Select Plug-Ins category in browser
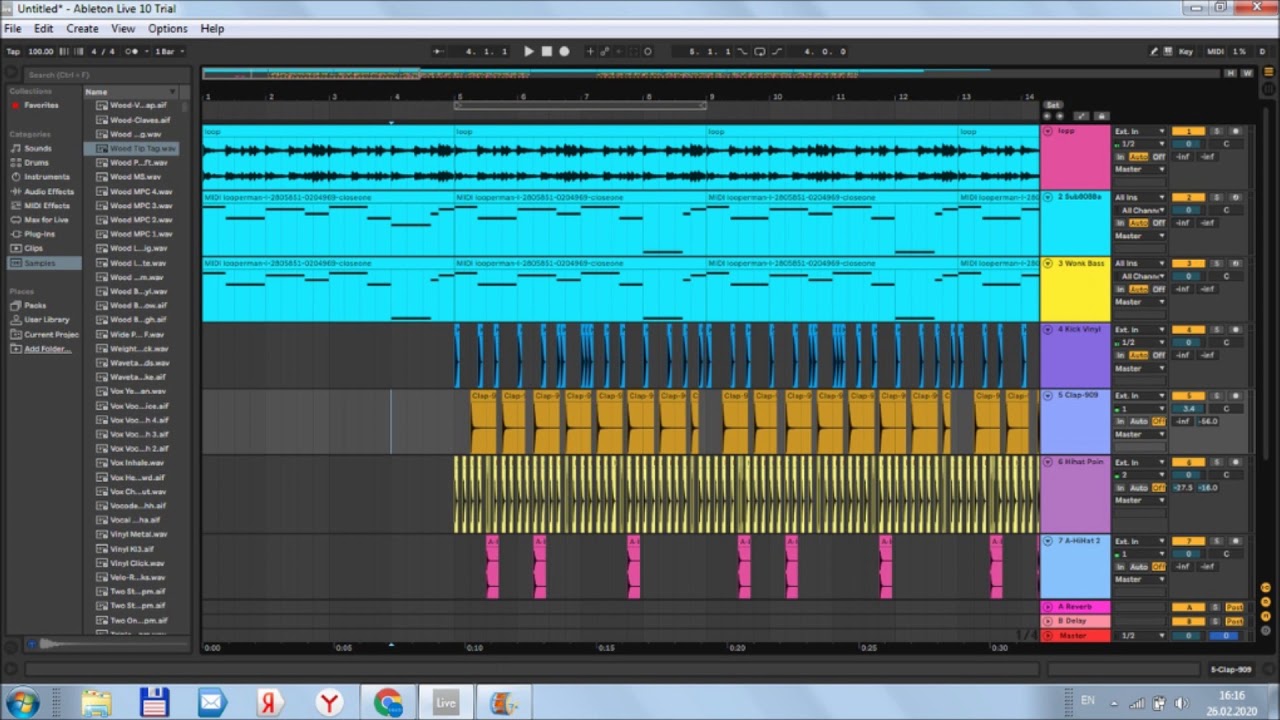This screenshot has width=1280, height=720. click(x=40, y=234)
